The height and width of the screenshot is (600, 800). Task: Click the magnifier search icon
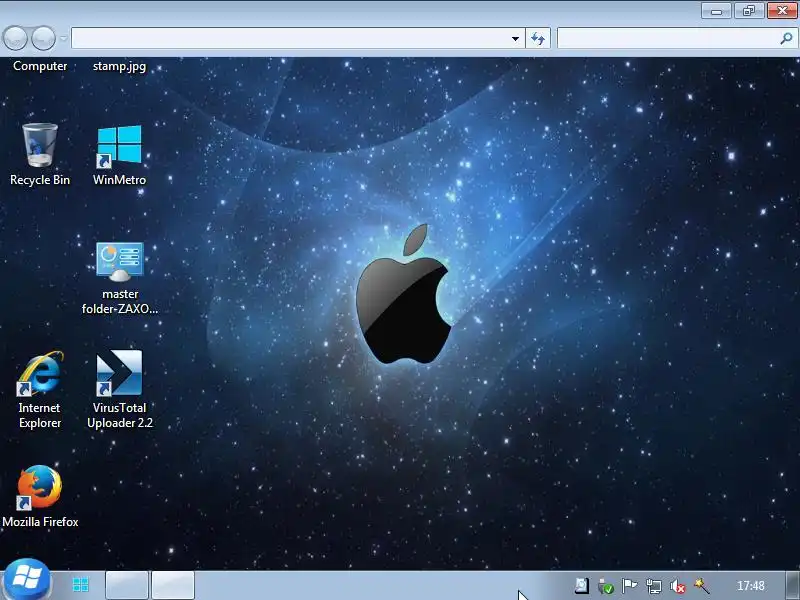pyautogui.click(x=786, y=38)
